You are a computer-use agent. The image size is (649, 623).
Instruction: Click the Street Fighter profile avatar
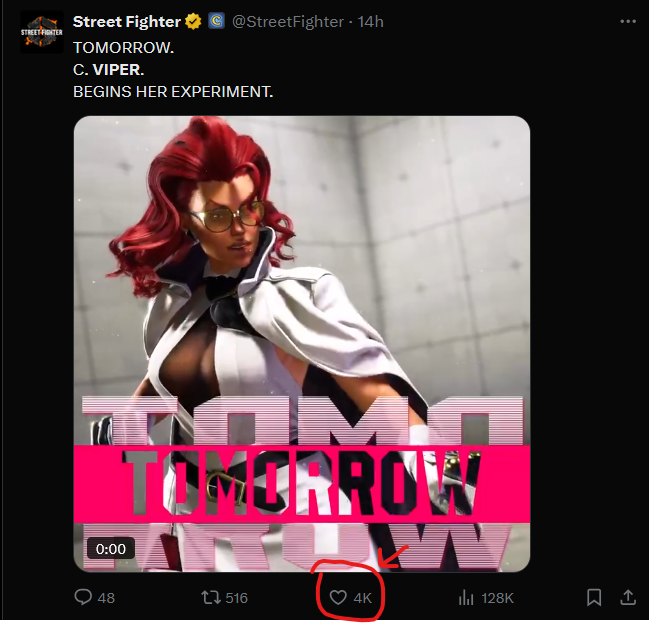click(x=42, y=32)
